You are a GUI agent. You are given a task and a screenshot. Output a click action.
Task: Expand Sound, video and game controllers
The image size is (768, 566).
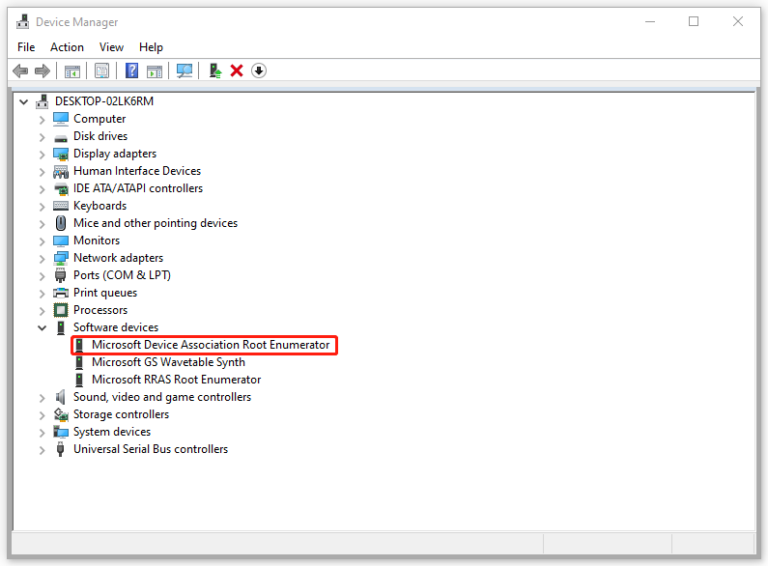coord(42,398)
